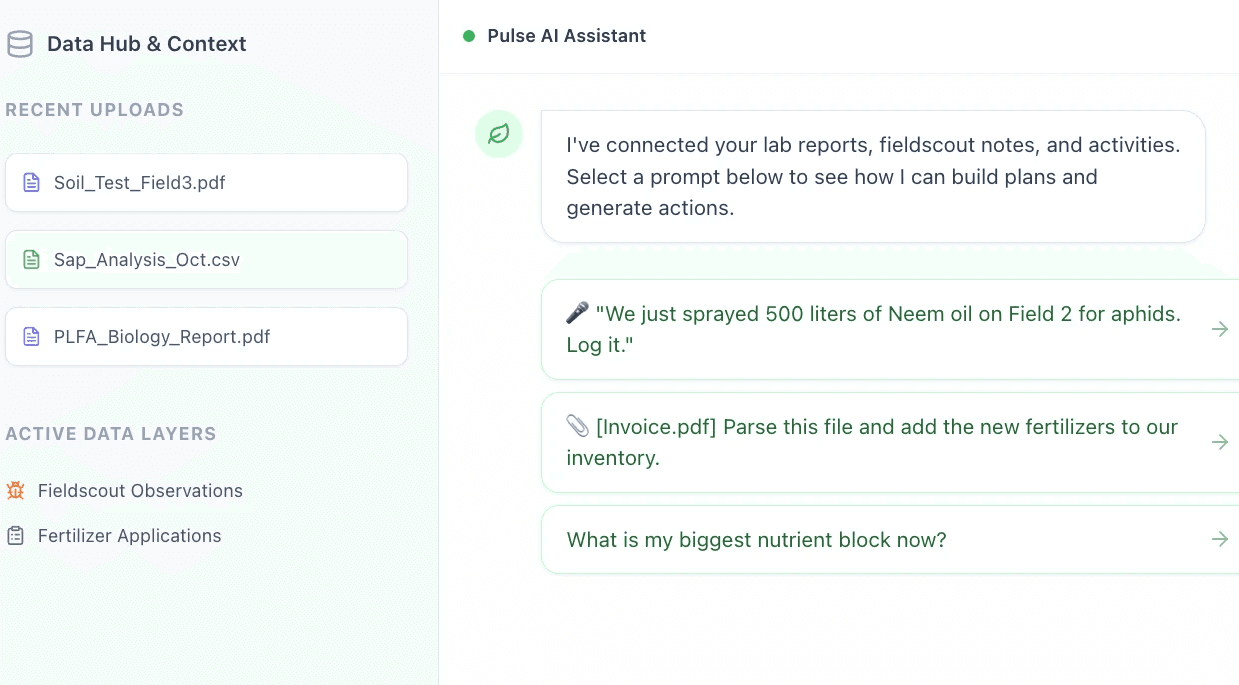Click the Fertilizer Applications clipboard icon
This screenshot has height=685, width=1239.
click(x=15, y=536)
